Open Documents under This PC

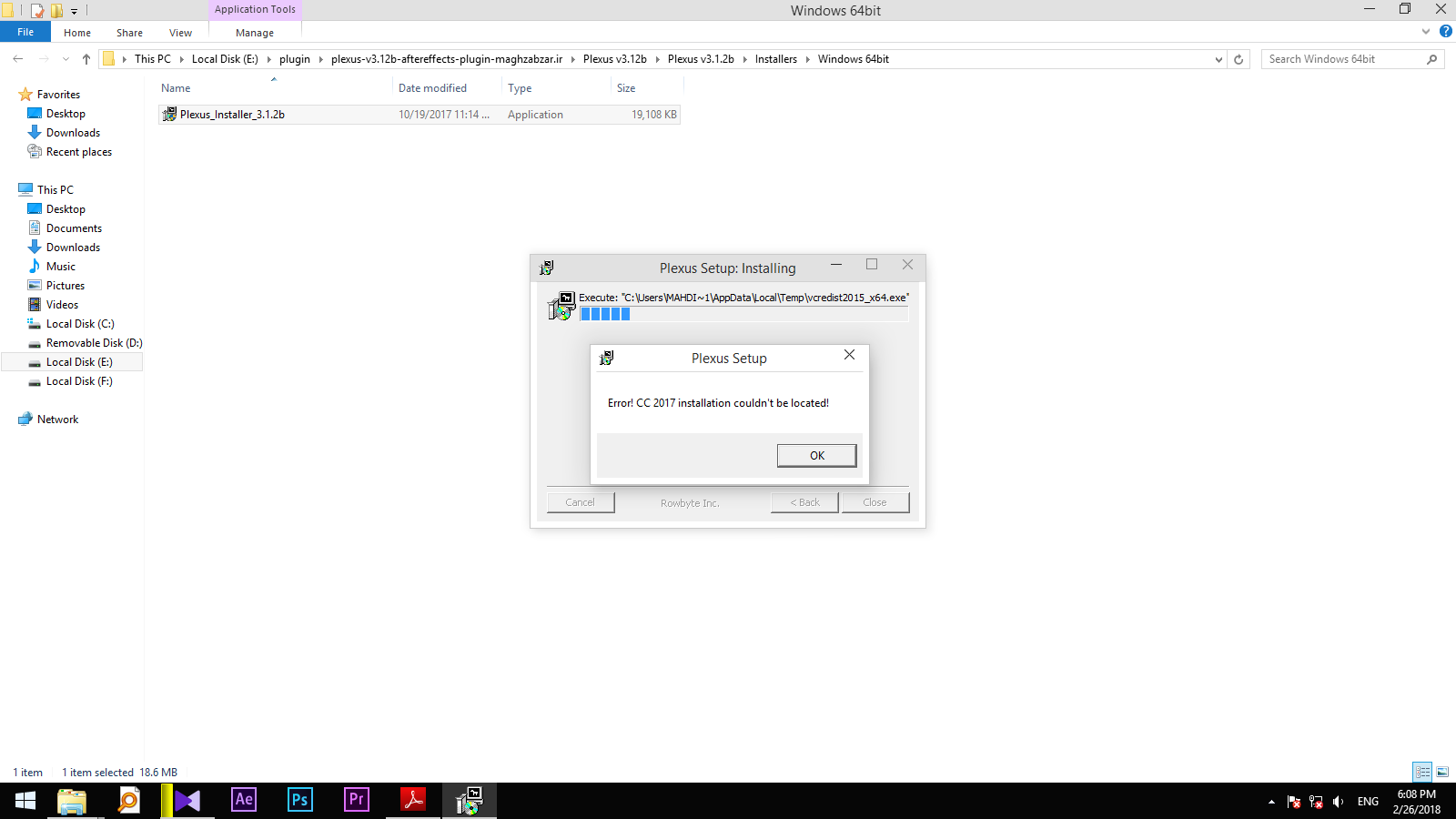coord(74,228)
